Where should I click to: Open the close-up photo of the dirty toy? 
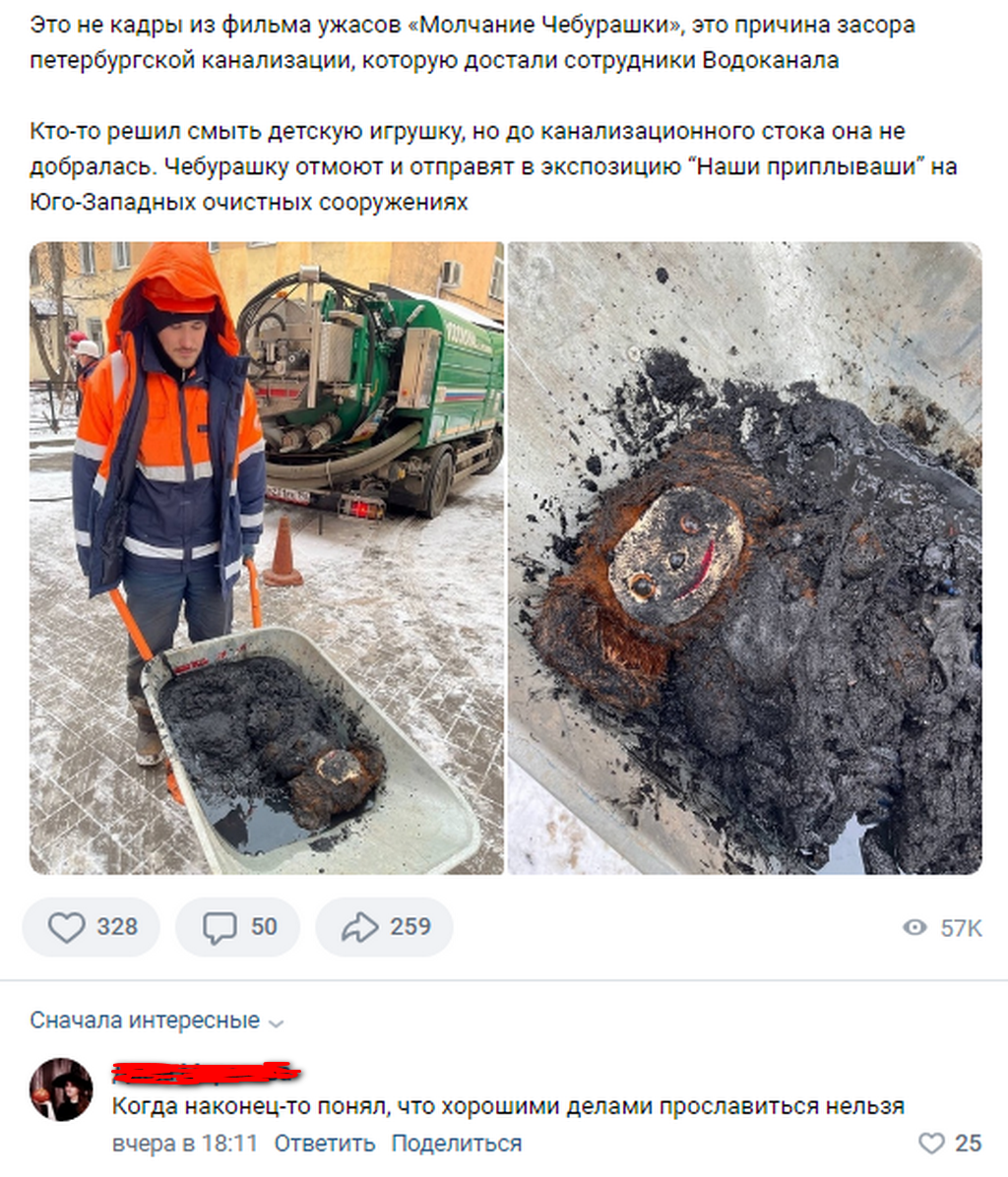point(744,558)
